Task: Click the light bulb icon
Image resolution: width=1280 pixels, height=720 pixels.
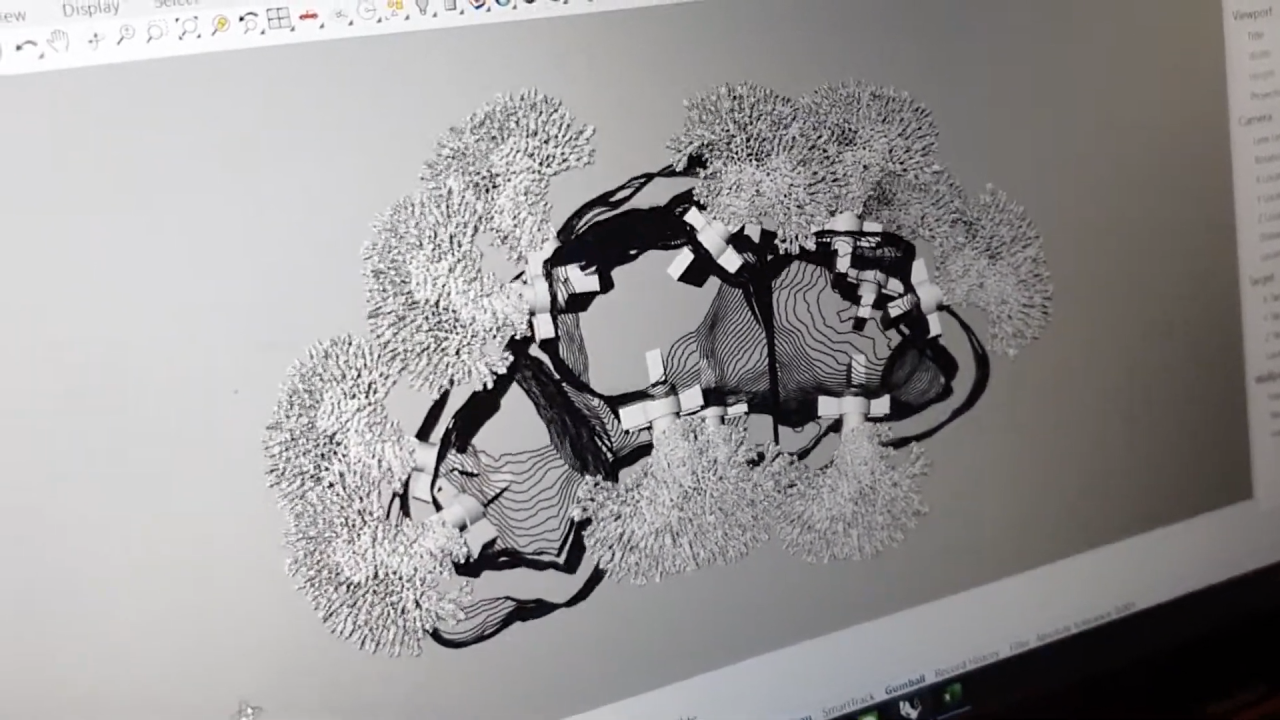Action: tap(422, 6)
